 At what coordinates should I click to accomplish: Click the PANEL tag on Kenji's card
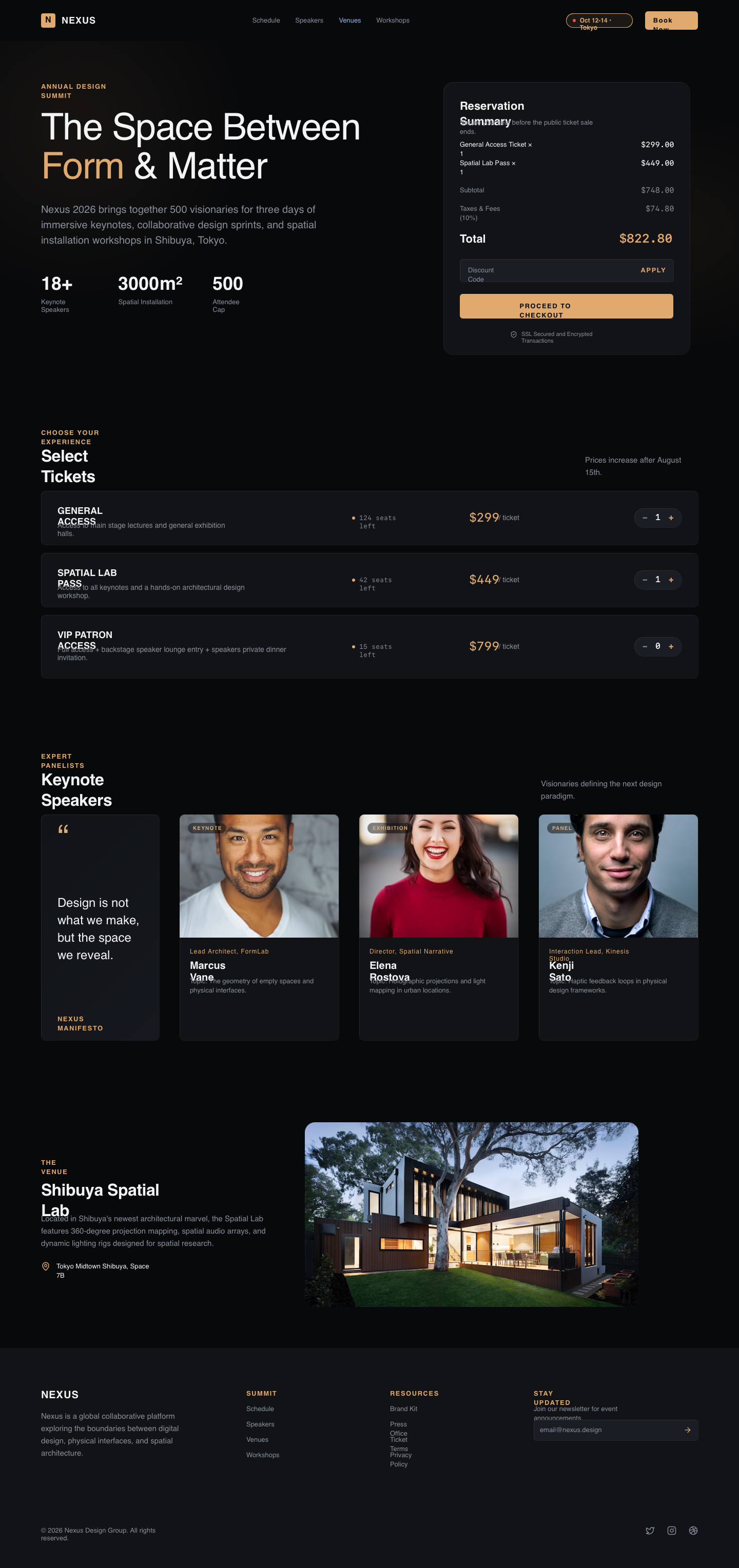click(x=562, y=828)
